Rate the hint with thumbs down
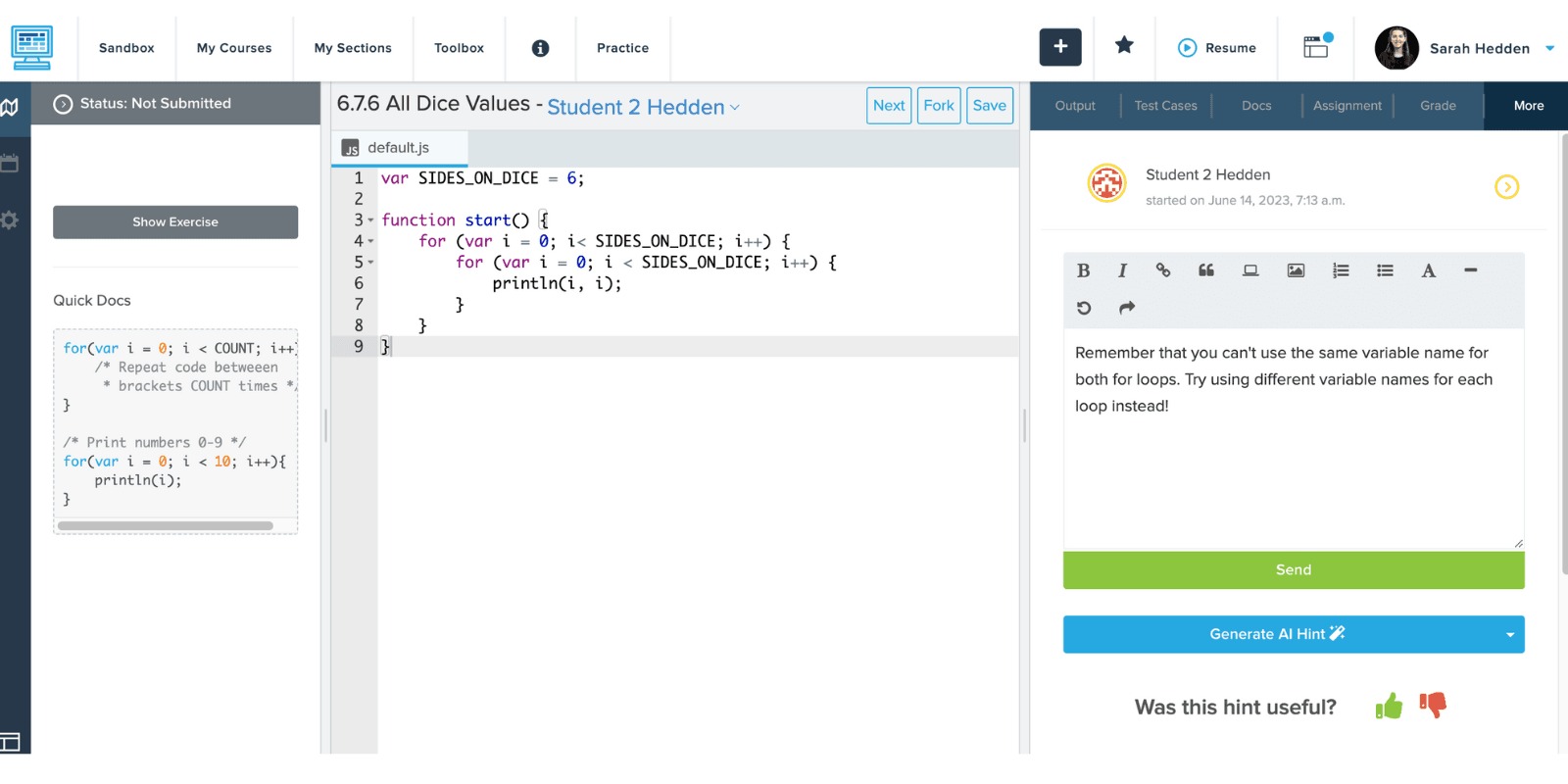This screenshot has width=1568, height=784. [1433, 705]
